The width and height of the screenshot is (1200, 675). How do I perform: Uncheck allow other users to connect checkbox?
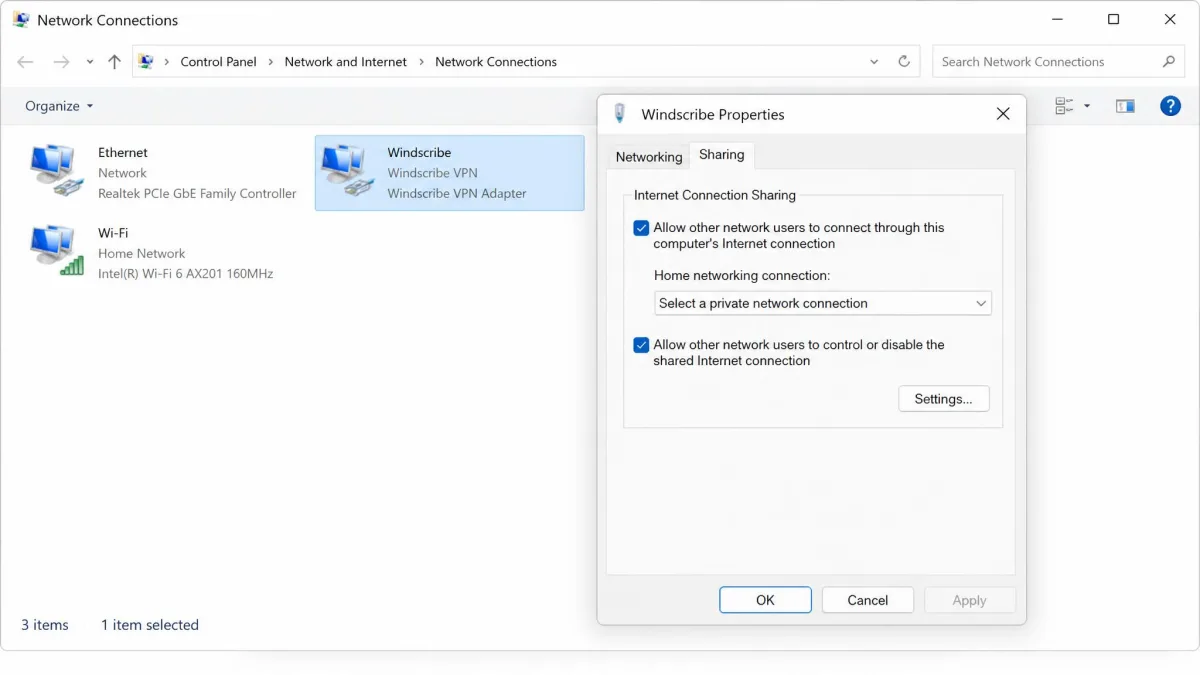pyautogui.click(x=641, y=228)
